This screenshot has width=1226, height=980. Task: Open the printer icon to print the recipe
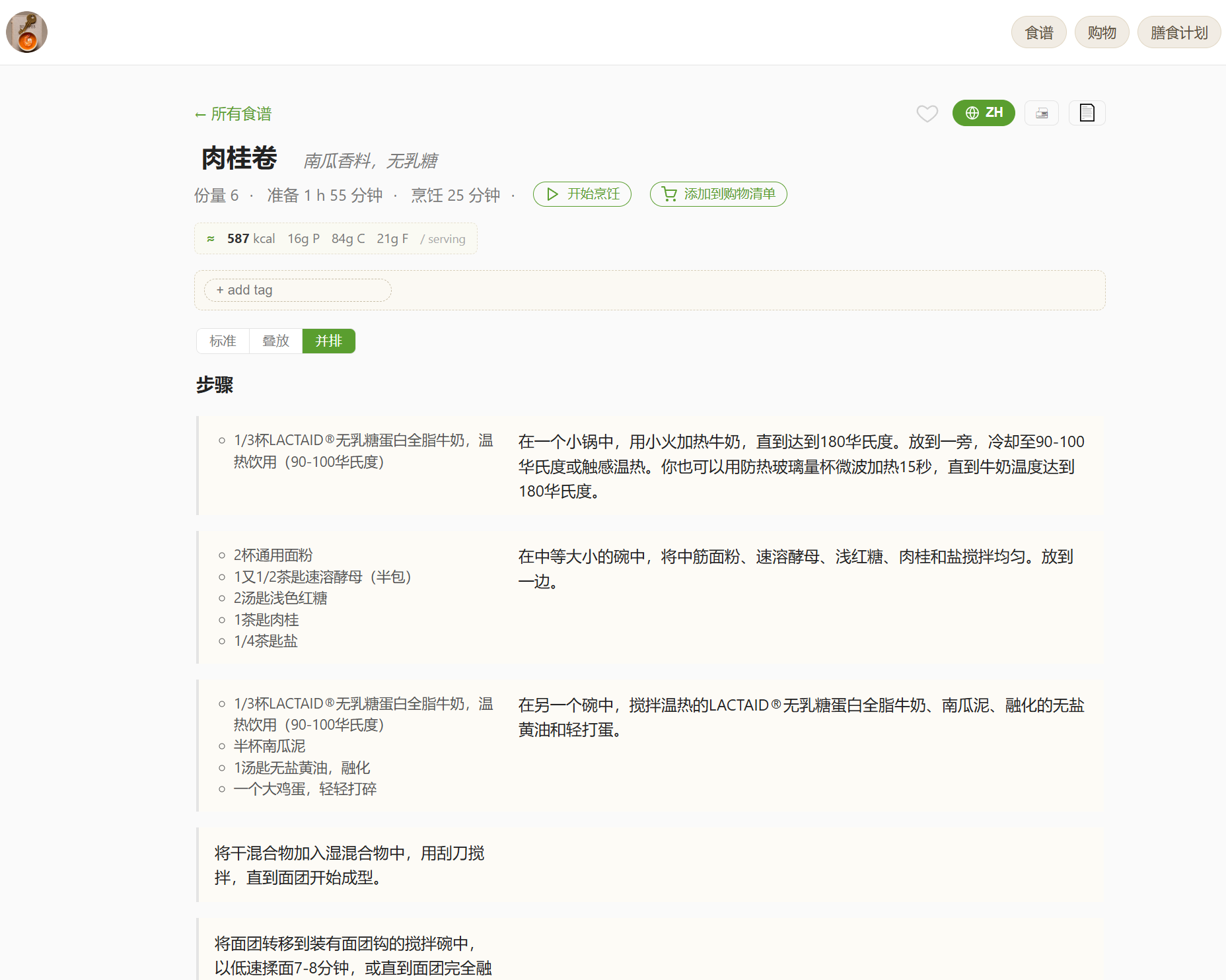[1041, 112]
